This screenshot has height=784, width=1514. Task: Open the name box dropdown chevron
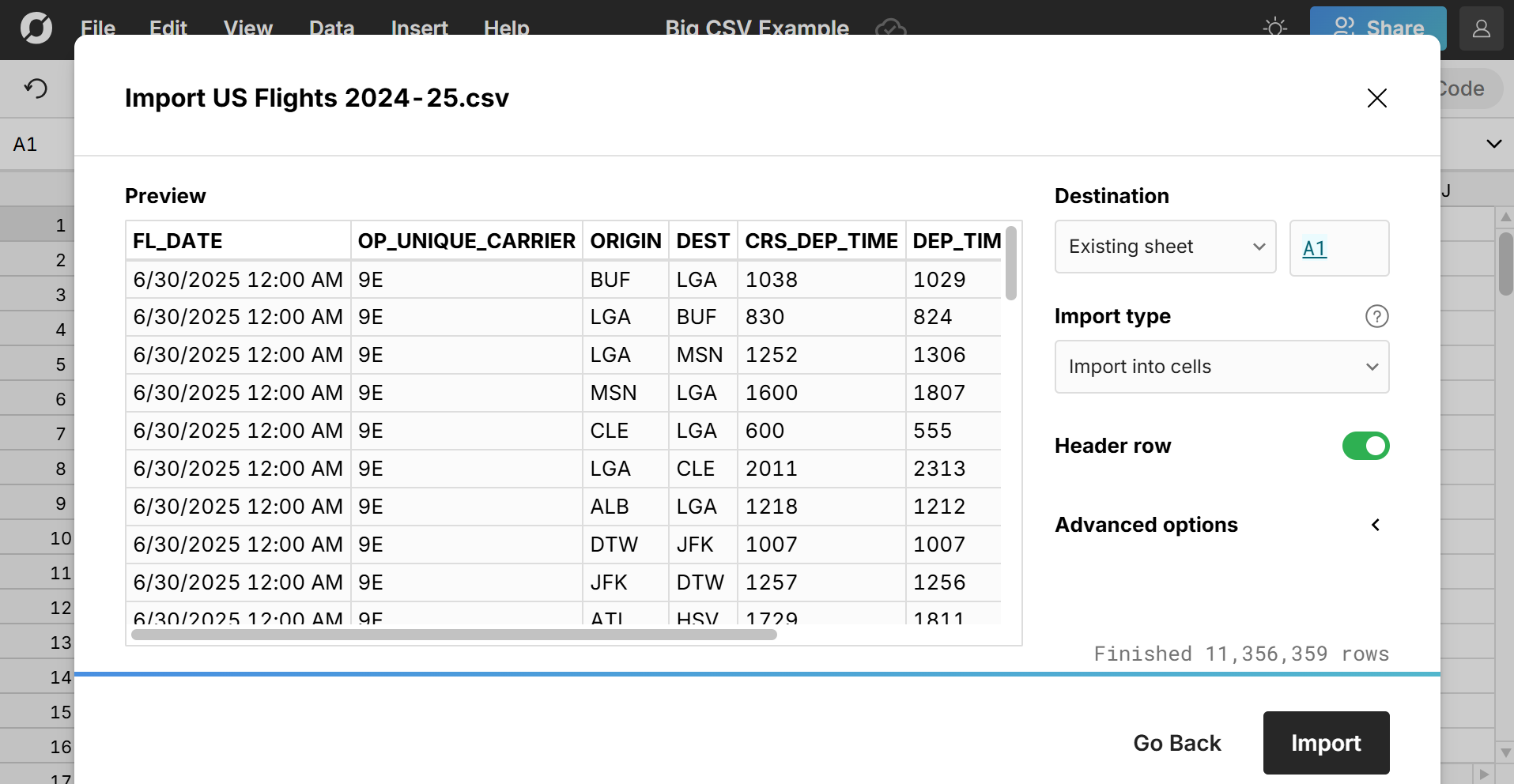pyautogui.click(x=1493, y=143)
